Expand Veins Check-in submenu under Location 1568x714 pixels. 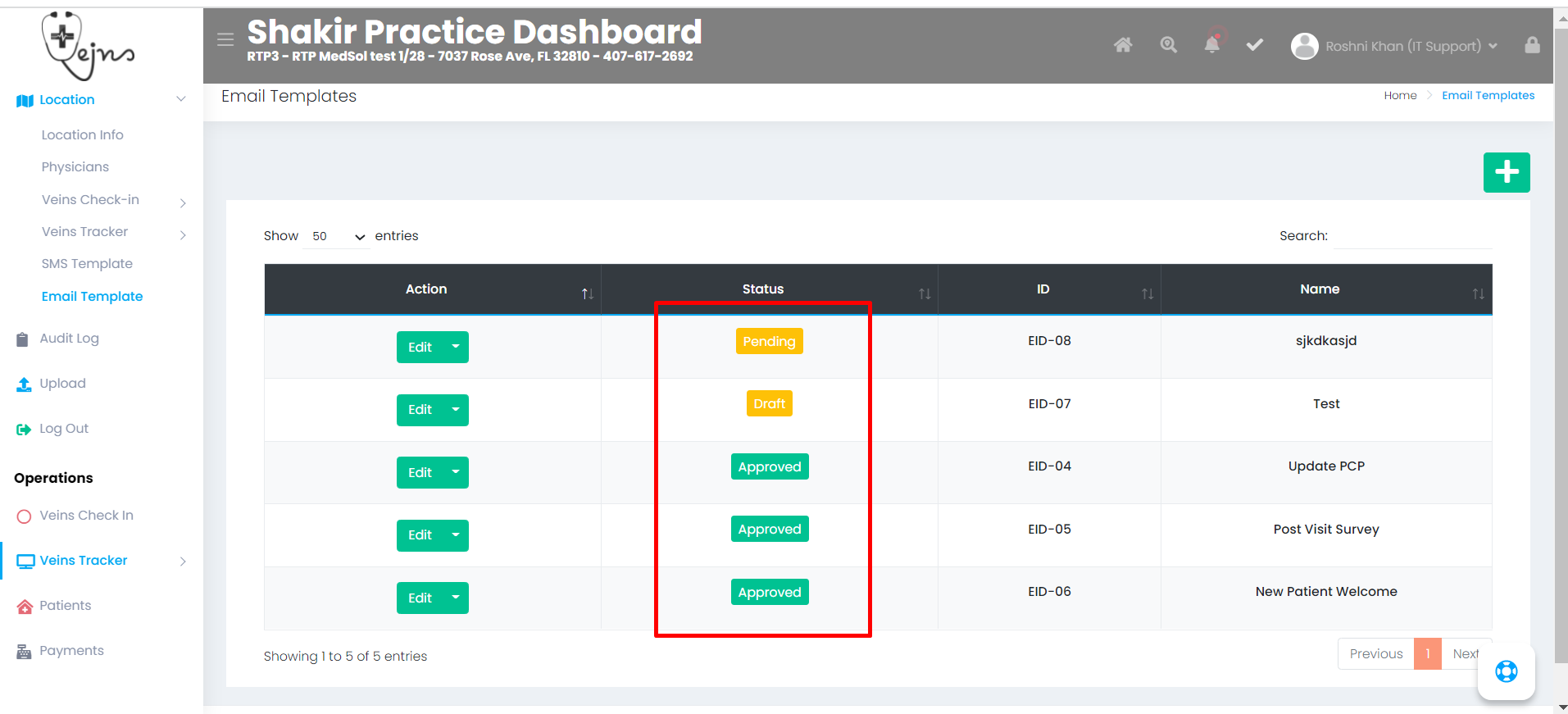tap(182, 202)
